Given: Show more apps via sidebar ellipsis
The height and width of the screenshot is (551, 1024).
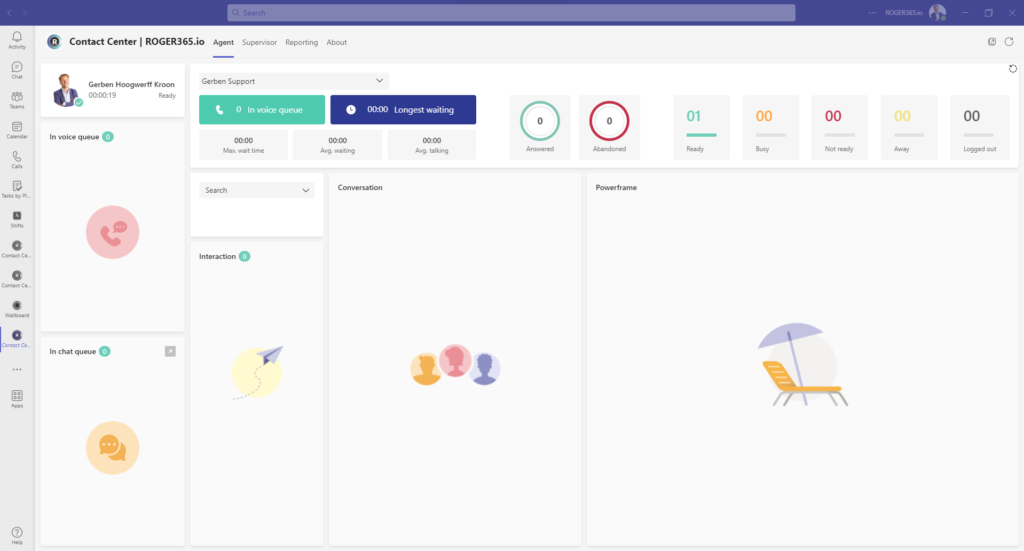Looking at the screenshot, I should point(17,369).
